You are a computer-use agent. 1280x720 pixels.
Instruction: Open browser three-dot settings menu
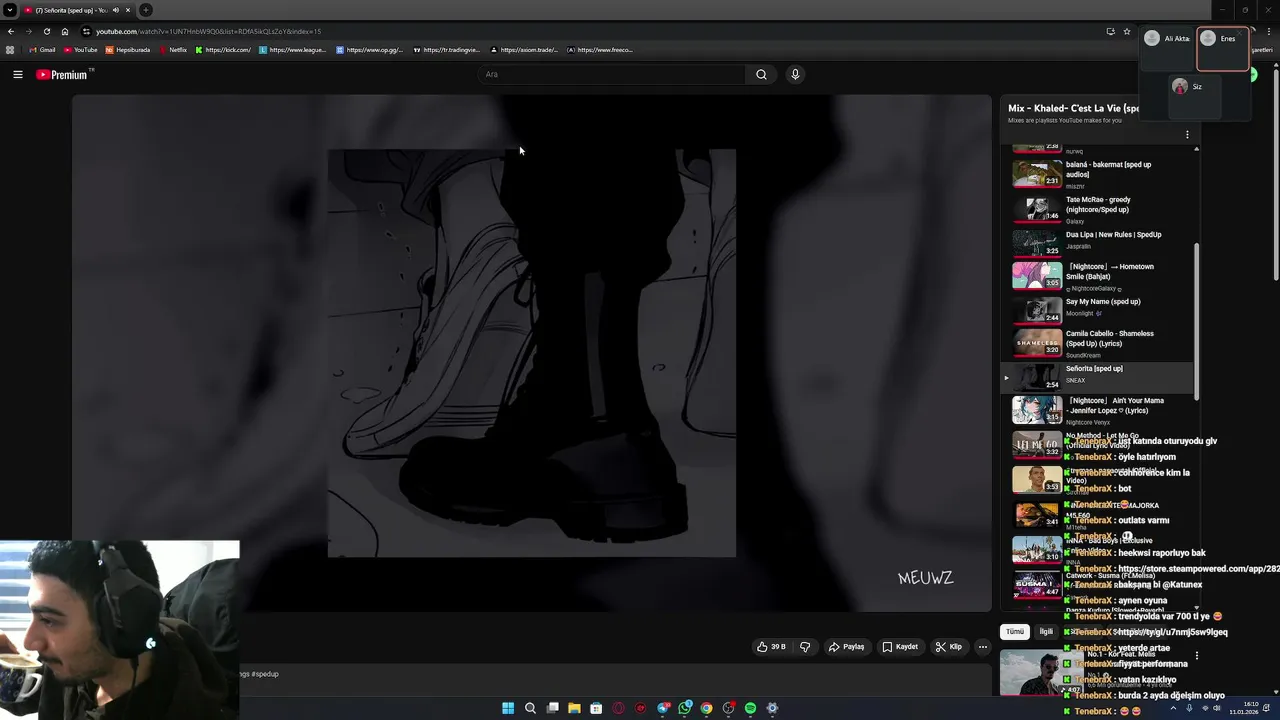tap(1268, 31)
